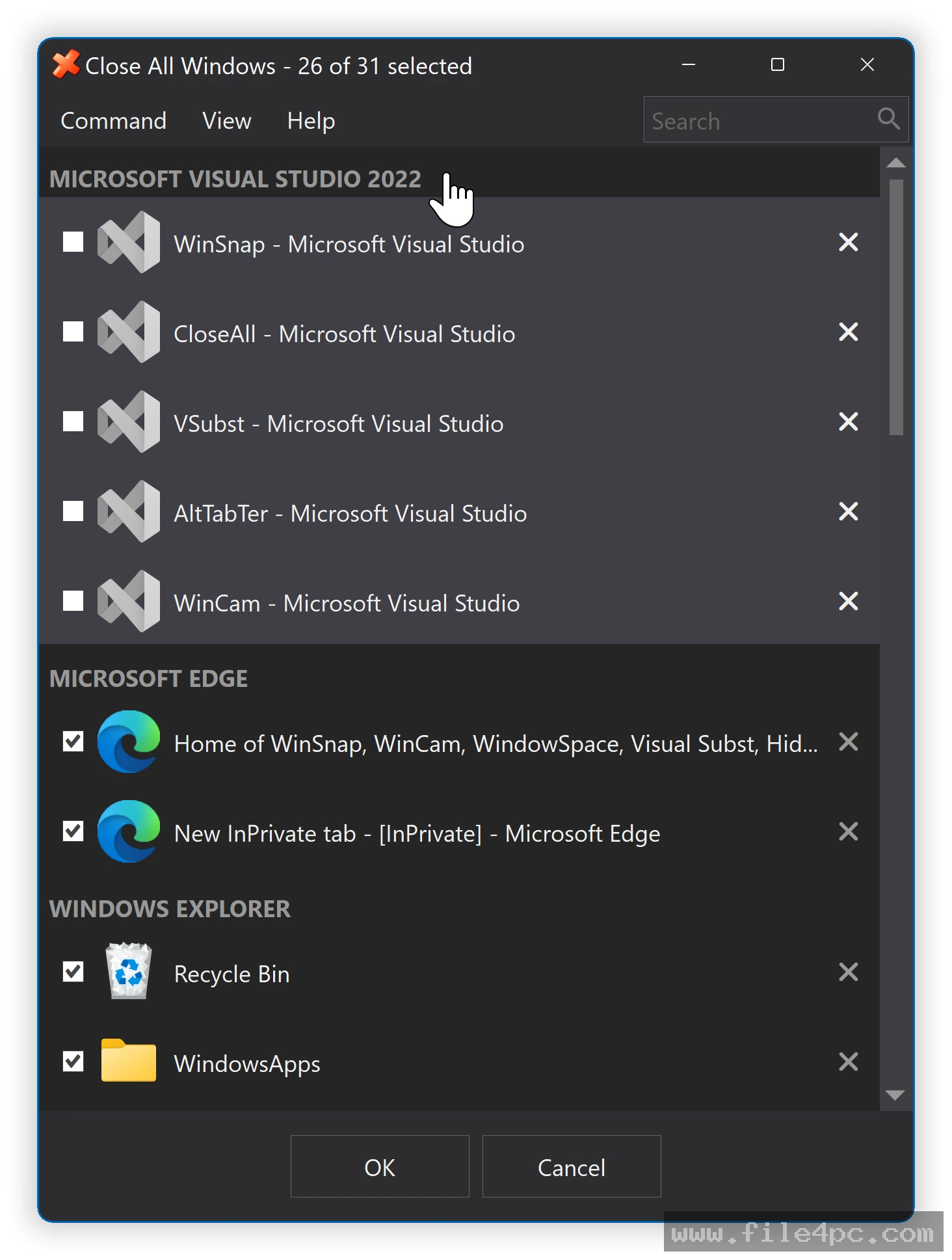Check the VSubst - Microsoft Visual Studio checkbox
Screen dimensions: 952x1260
pos(73,422)
